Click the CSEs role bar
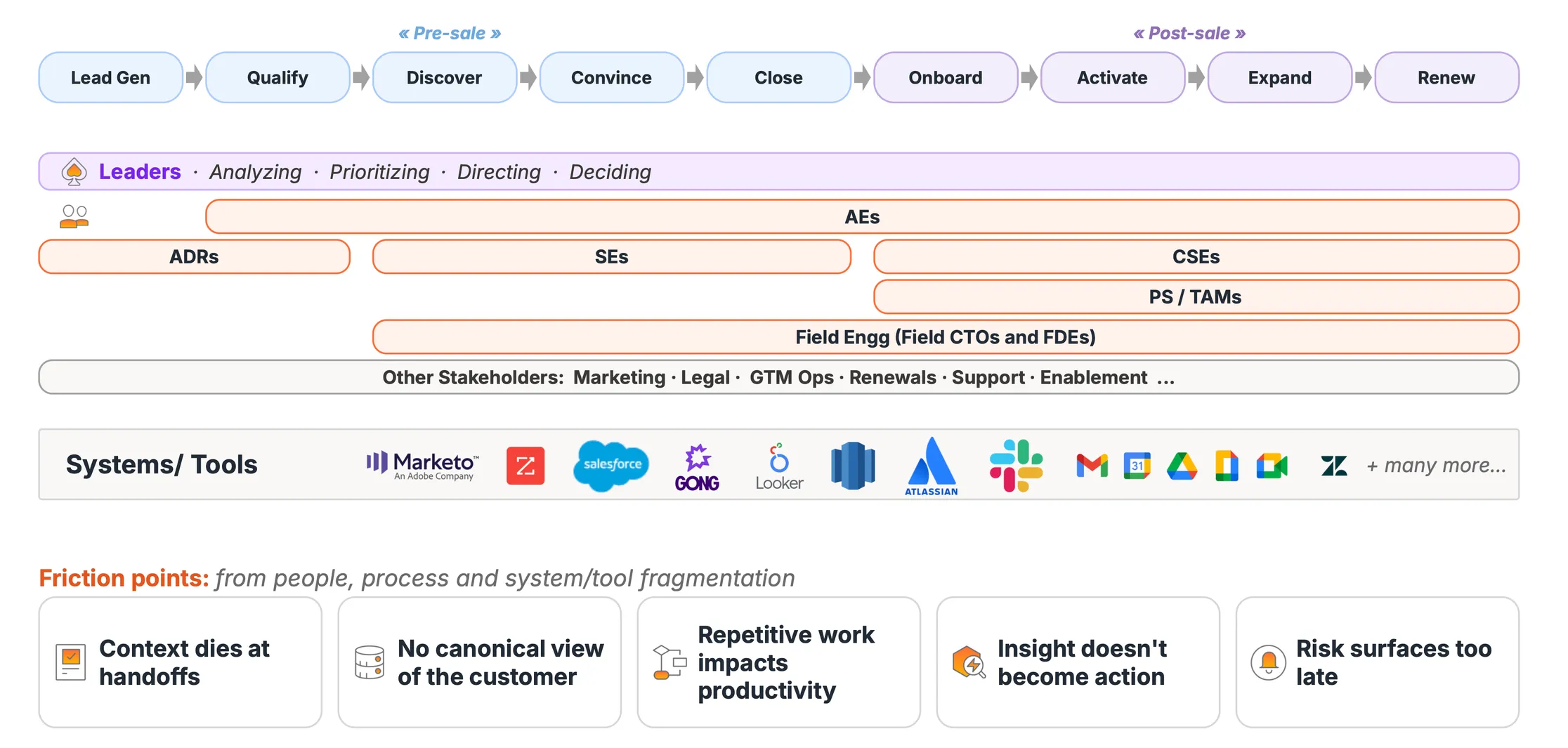1568x748 pixels. pyautogui.click(x=1196, y=256)
